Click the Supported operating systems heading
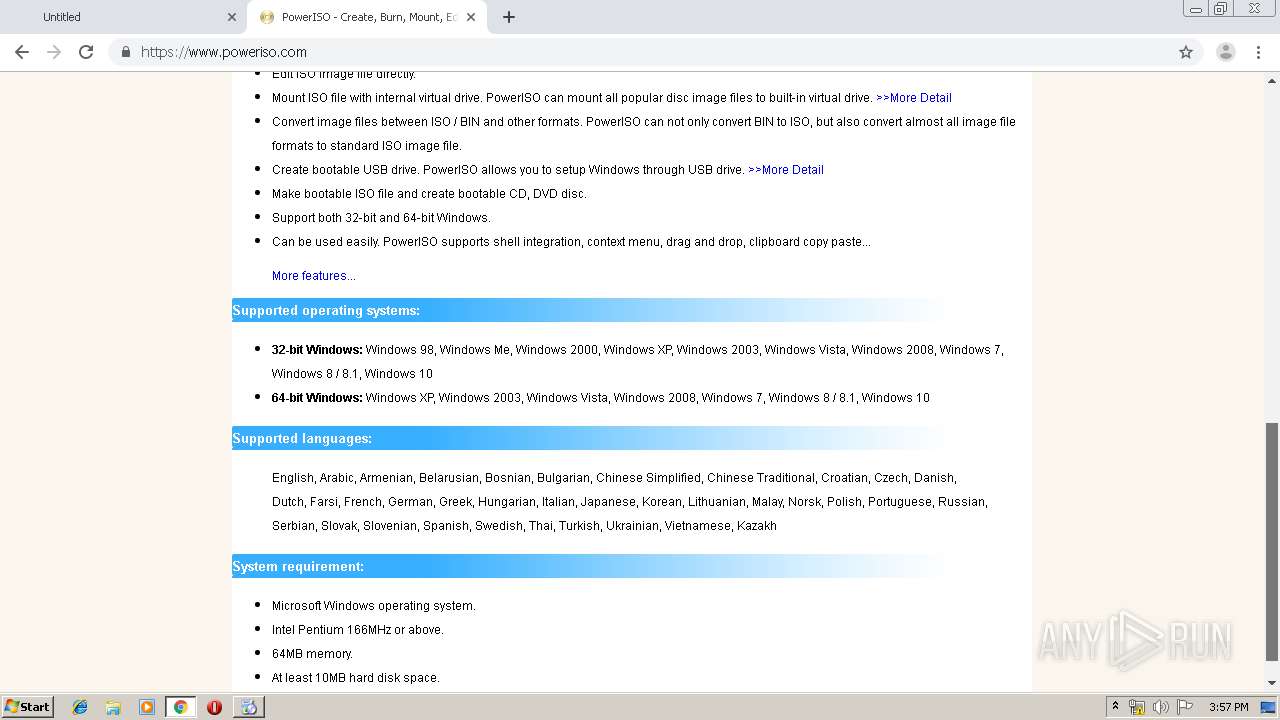 (326, 310)
